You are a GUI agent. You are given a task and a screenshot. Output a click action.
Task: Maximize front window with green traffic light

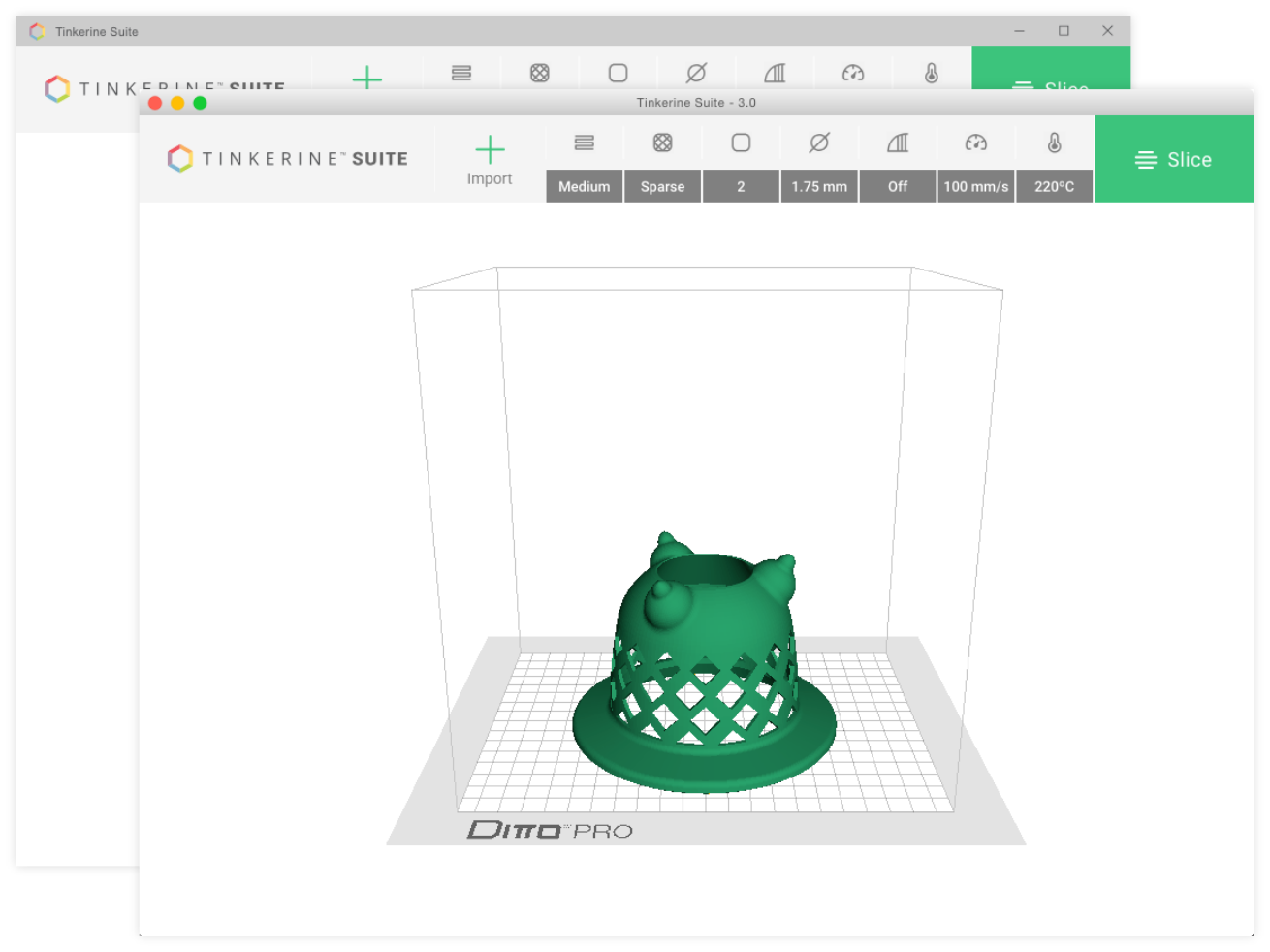tap(200, 103)
